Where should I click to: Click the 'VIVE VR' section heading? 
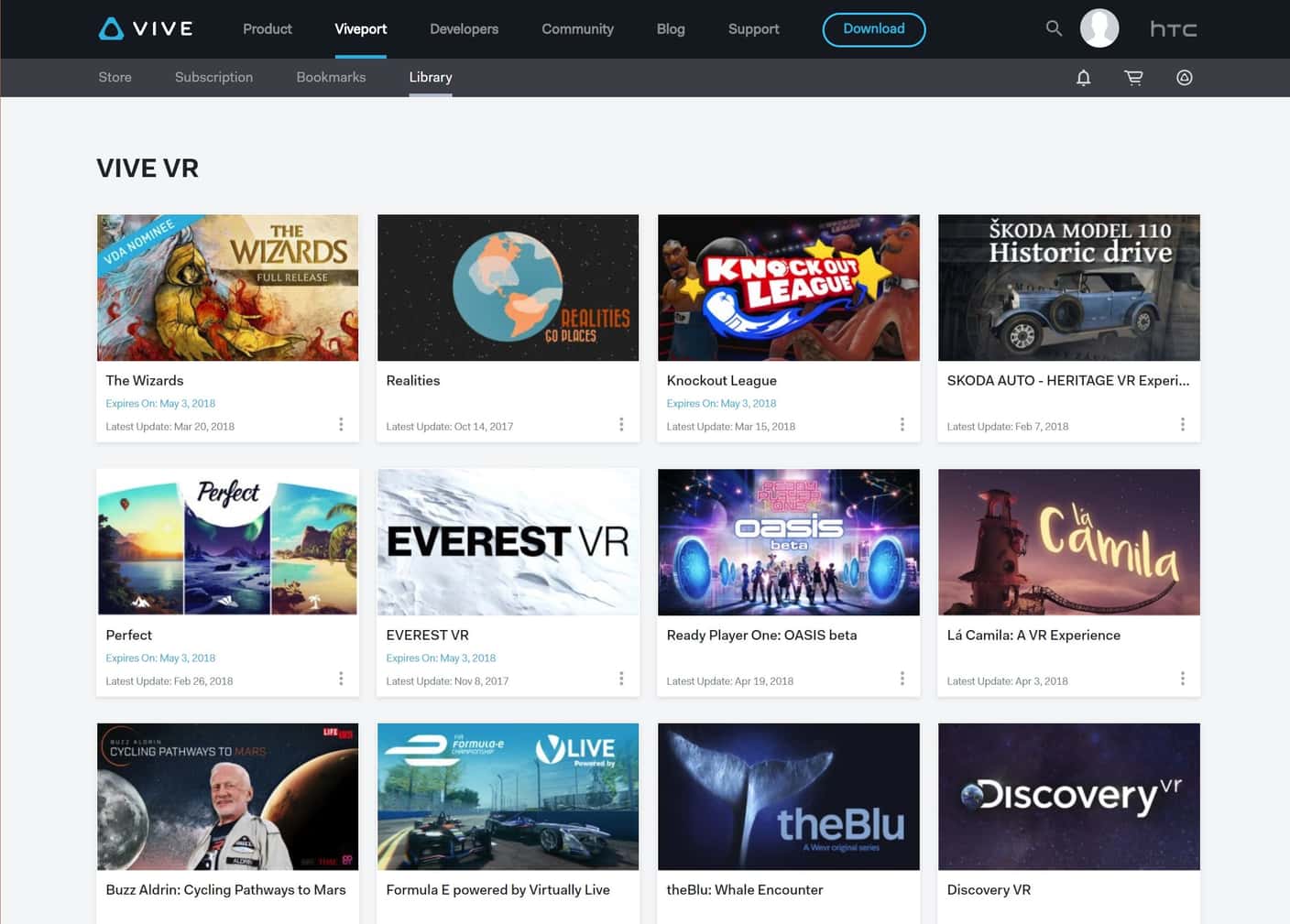pos(148,168)
